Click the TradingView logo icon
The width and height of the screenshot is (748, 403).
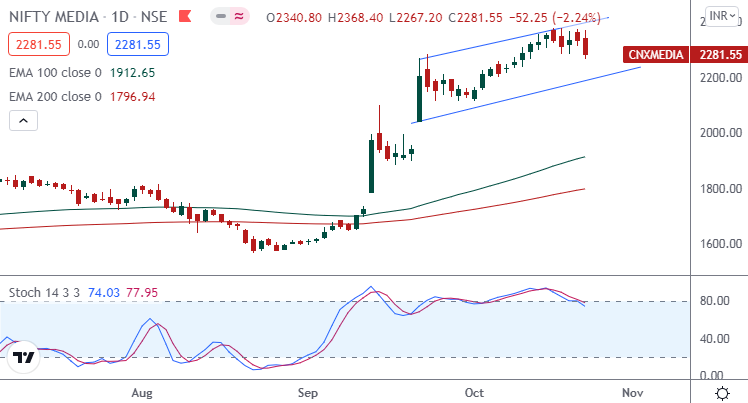tap(24, 357)
